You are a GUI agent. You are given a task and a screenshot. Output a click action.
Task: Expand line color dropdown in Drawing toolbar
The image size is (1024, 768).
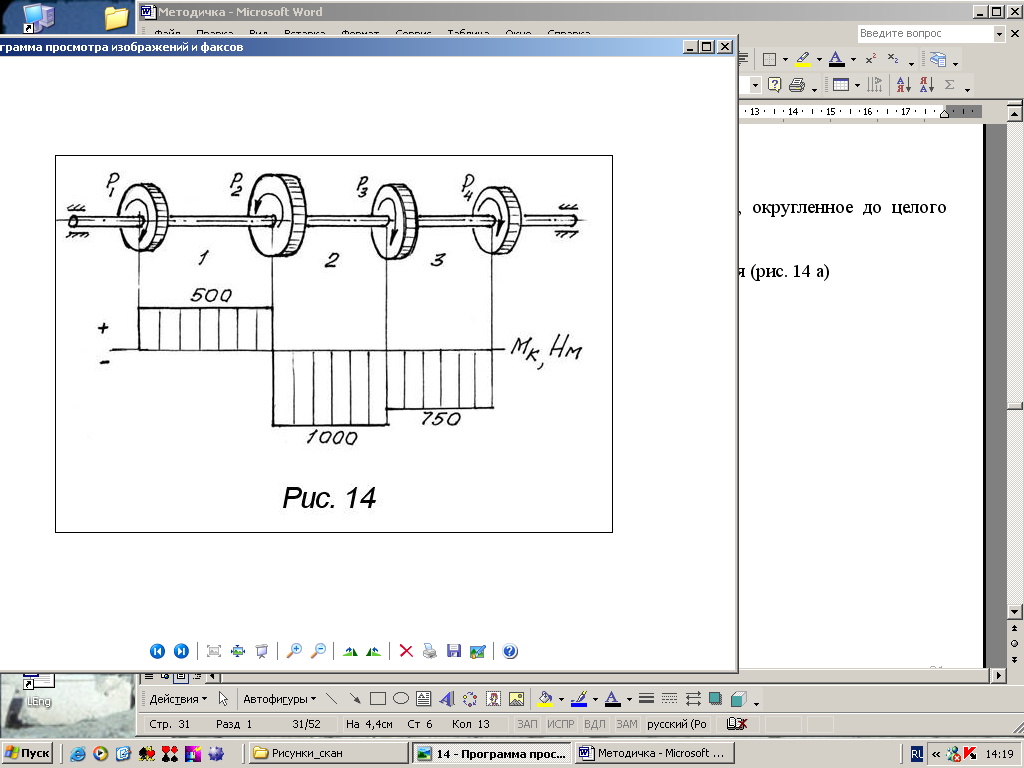coord(595,699)
